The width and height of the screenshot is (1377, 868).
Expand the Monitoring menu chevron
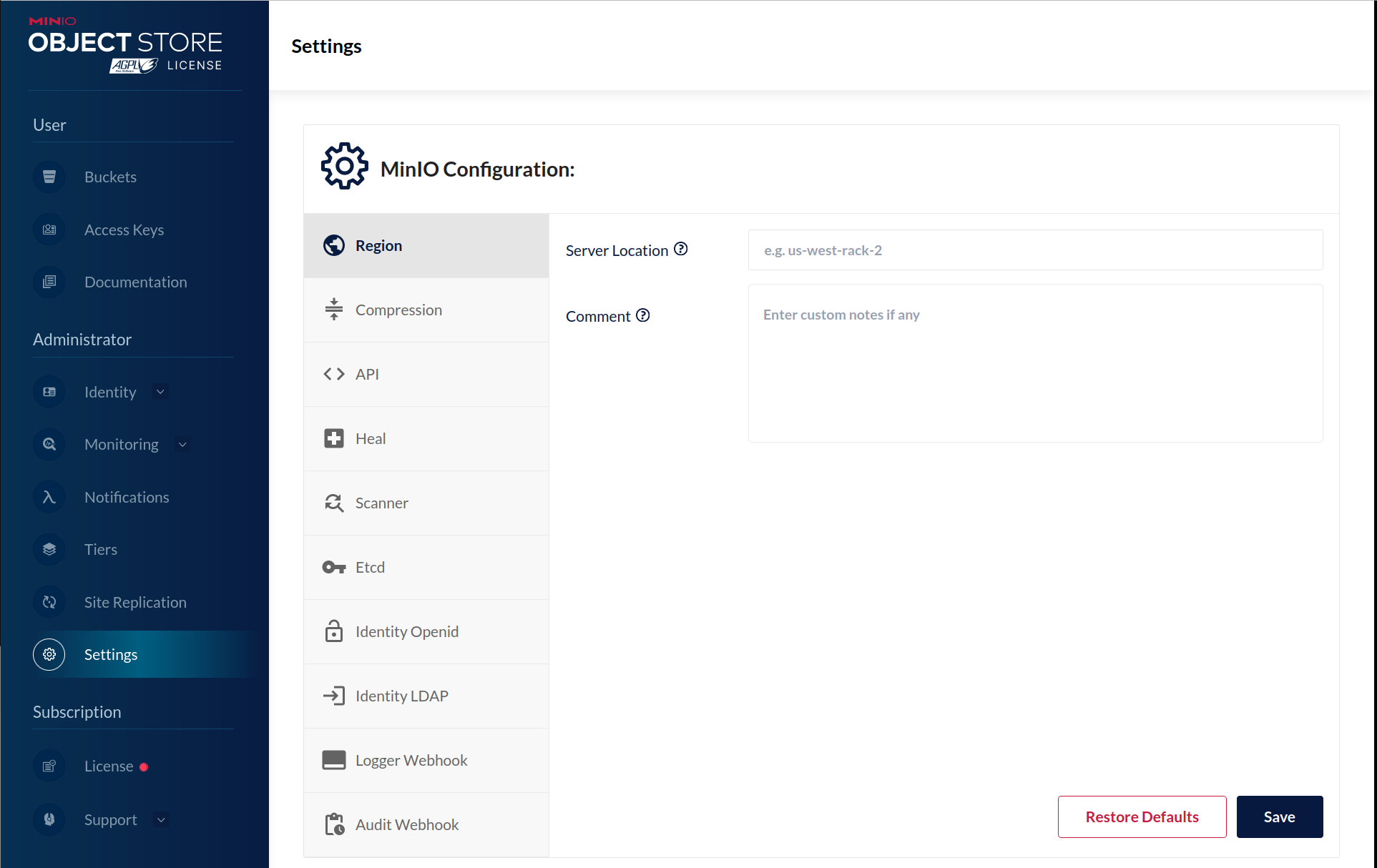(x=182, y=445)
